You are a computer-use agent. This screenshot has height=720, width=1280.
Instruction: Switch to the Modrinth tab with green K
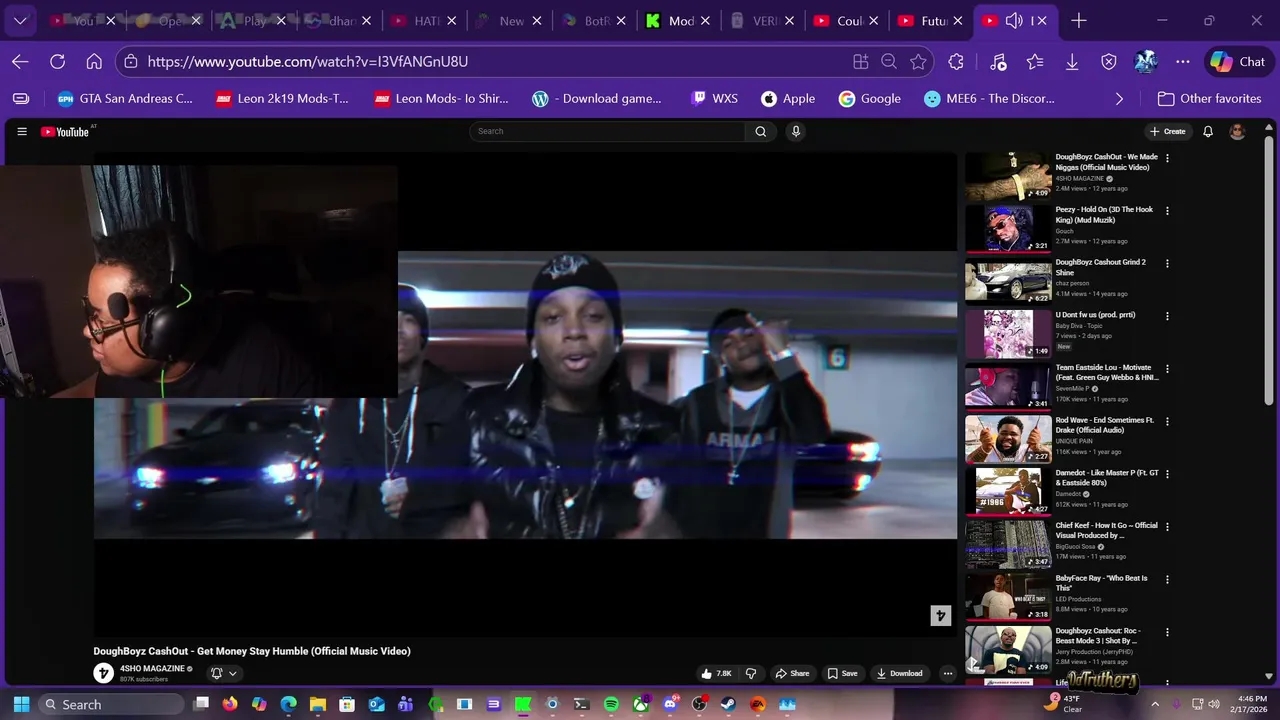click(x=680, y=20)
